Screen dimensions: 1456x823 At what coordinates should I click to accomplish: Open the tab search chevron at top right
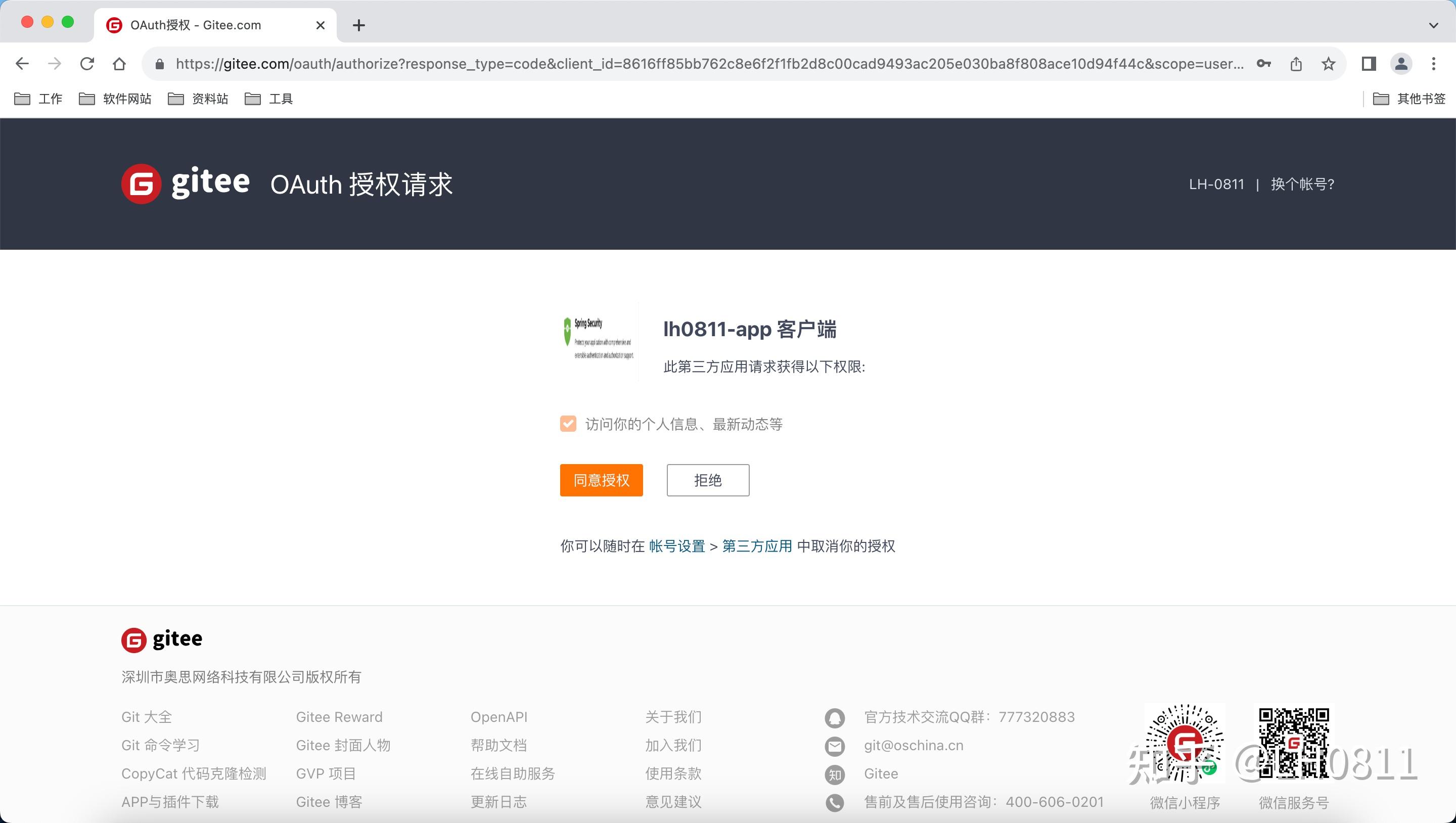click(1433, 25)
